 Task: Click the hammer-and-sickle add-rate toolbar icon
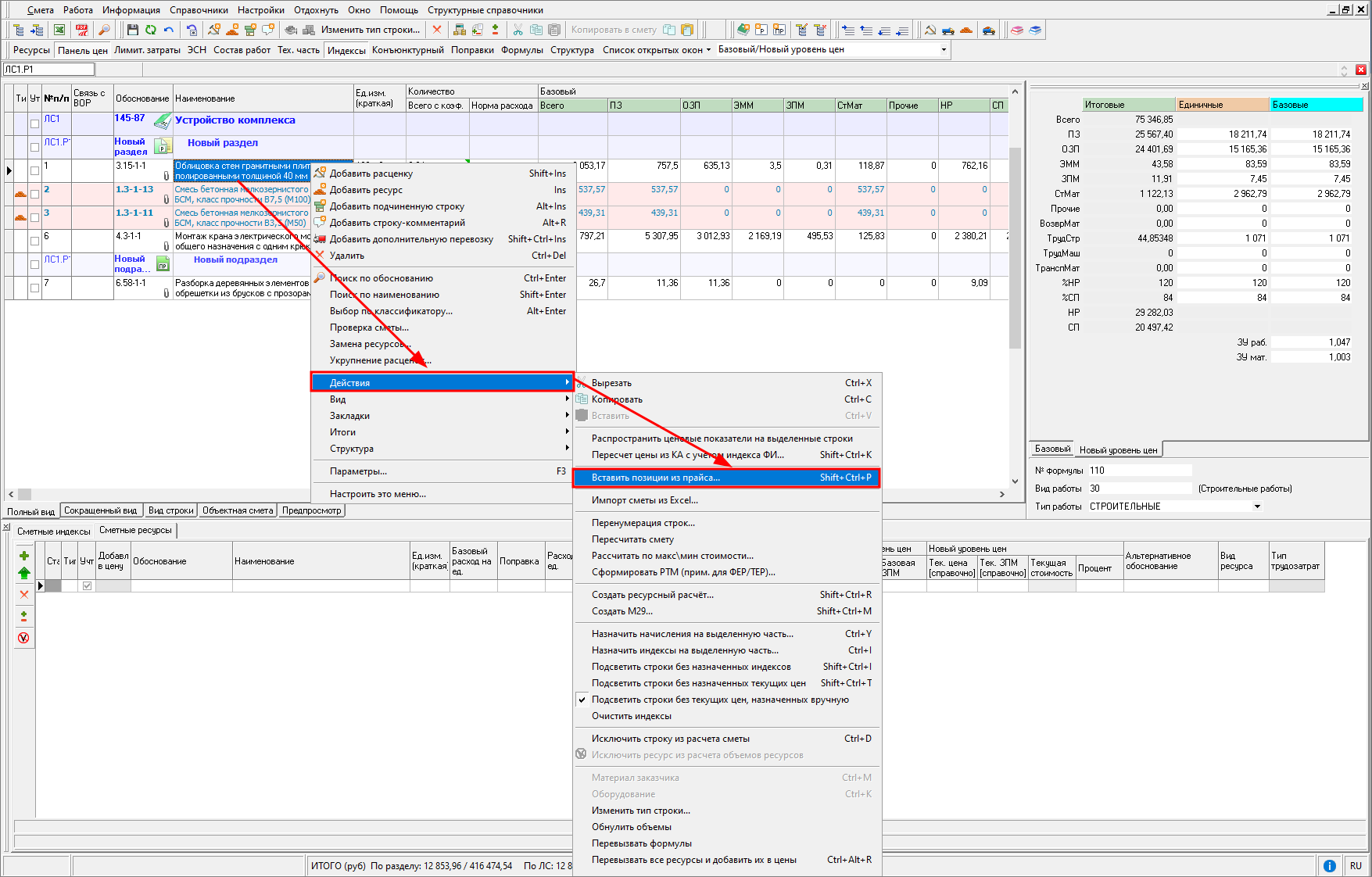pos(214,30)
